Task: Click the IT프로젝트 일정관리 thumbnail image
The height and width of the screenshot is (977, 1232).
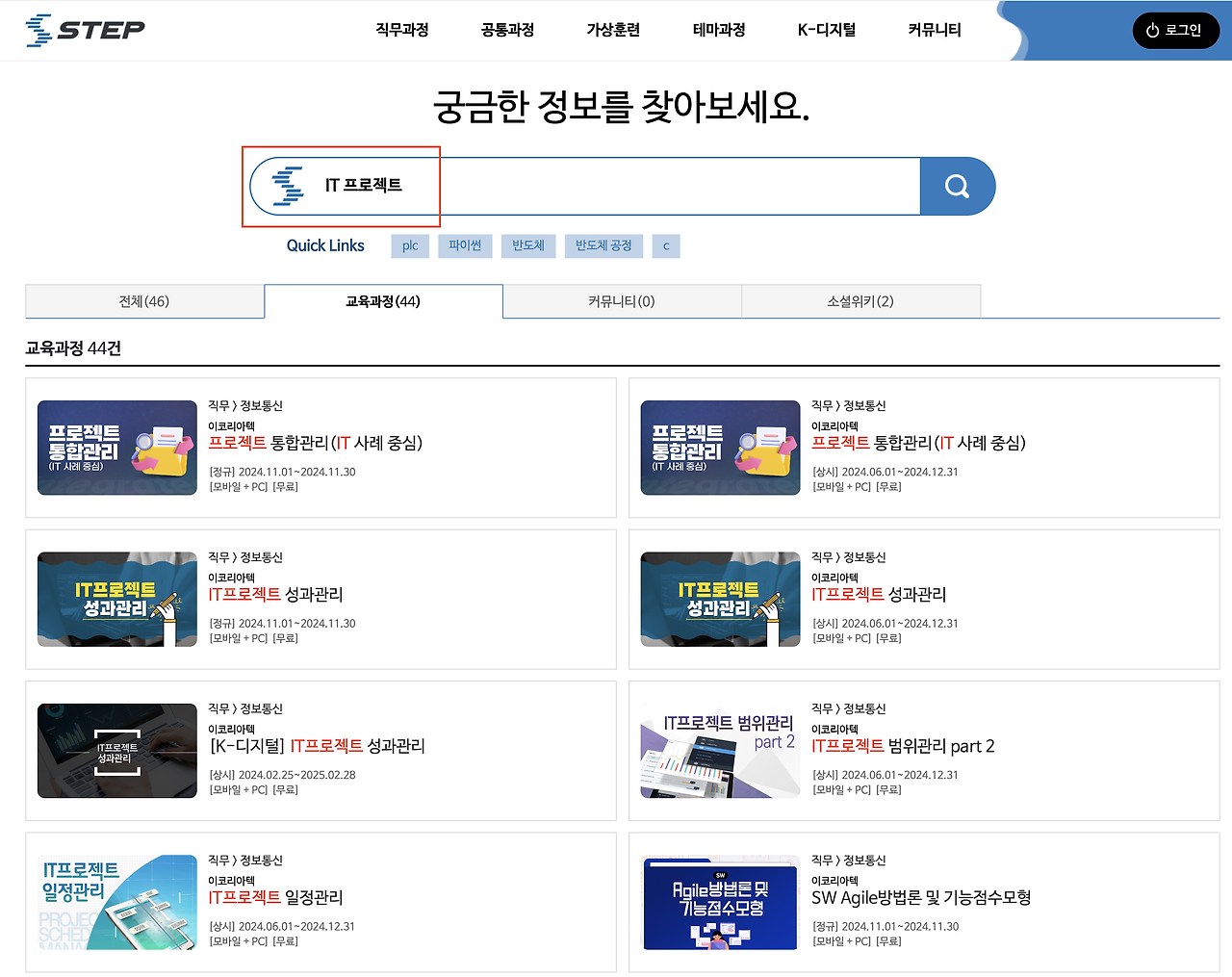Action: point(116,902)
